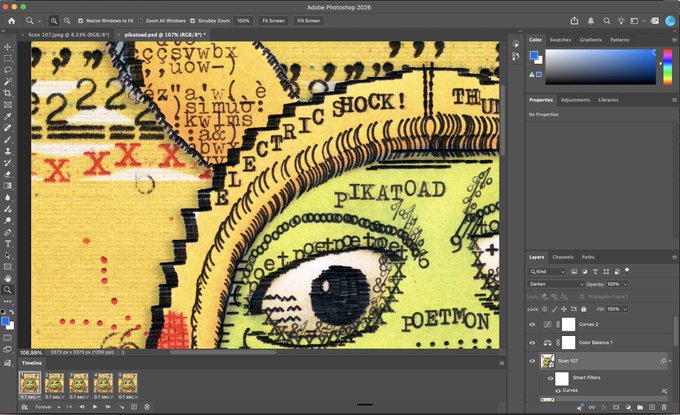Add a layer mask from Layers footer

pos(616,407)
